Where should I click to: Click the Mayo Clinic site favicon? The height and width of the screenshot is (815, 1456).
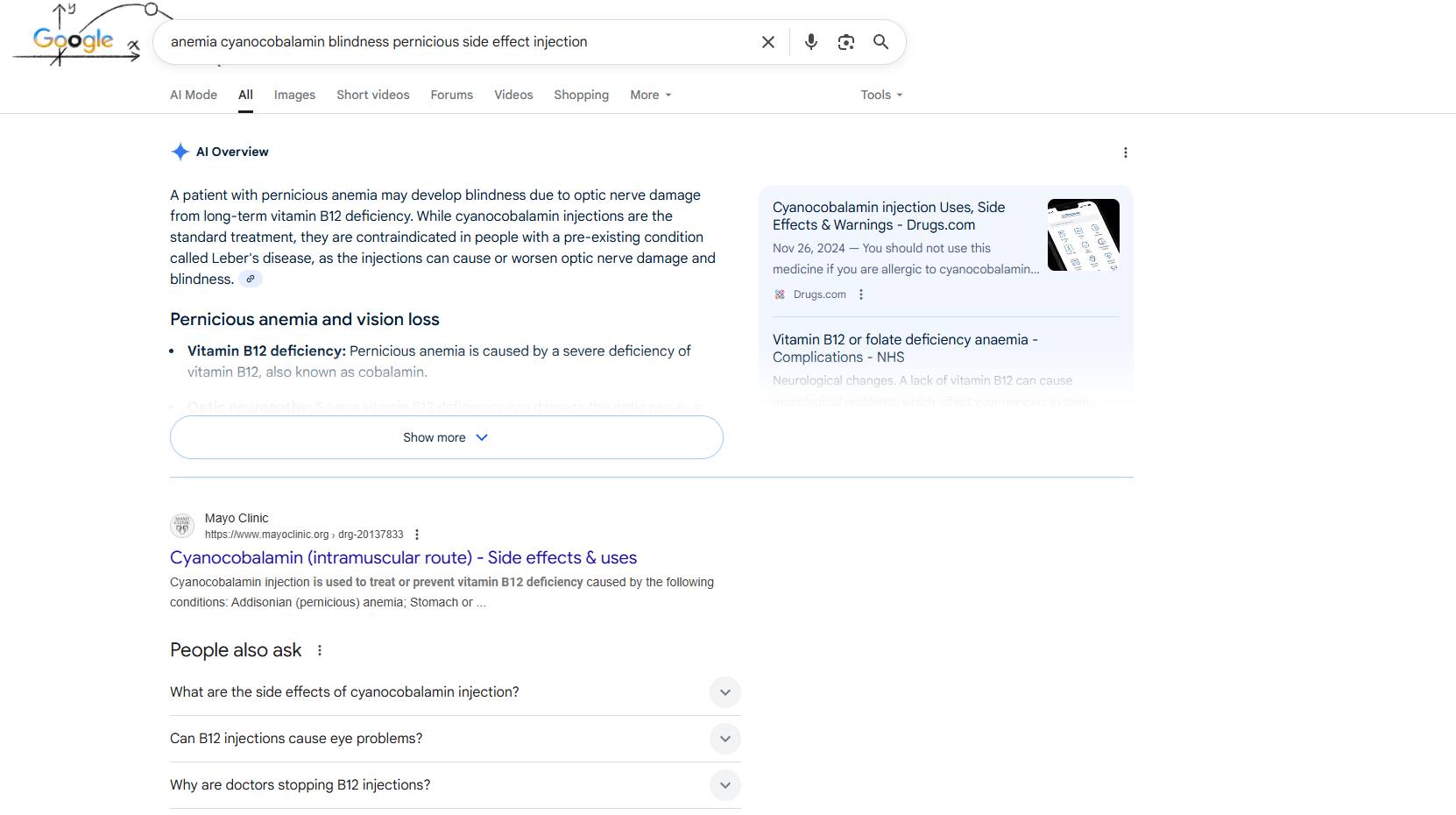pos(182,526)
